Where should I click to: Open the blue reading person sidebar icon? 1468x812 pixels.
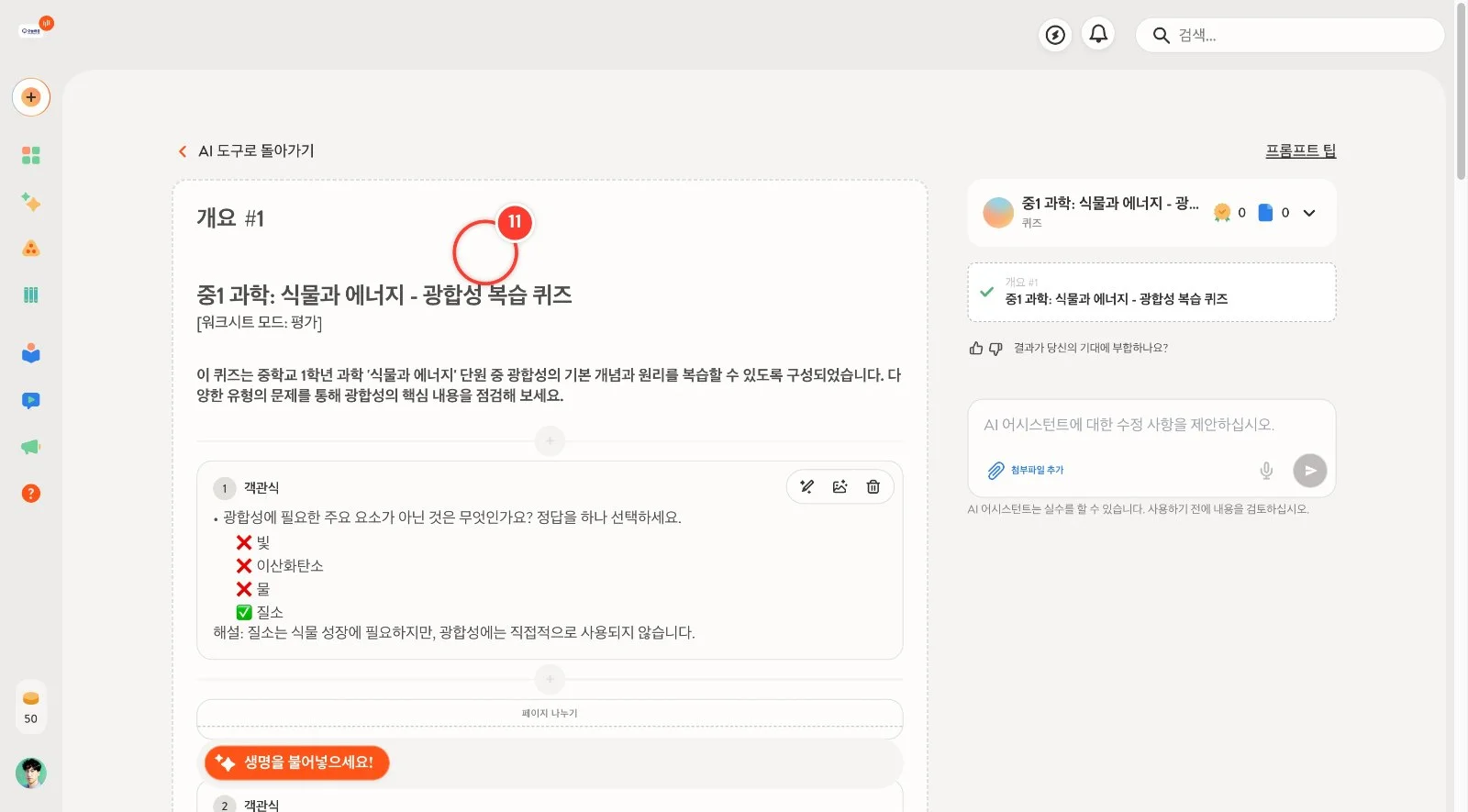(x=31, y=353)
